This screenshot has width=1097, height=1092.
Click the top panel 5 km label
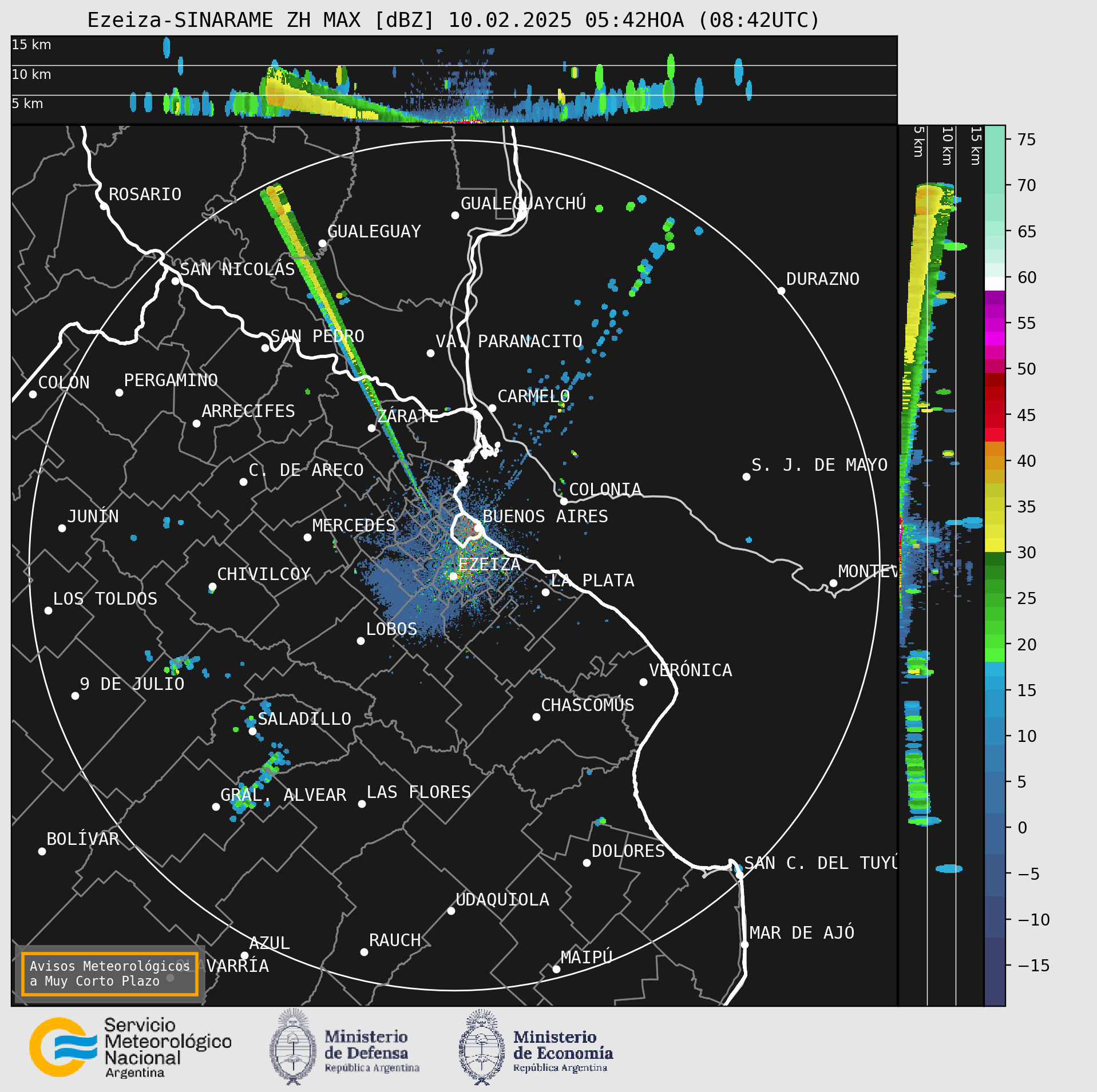(27, 104)
